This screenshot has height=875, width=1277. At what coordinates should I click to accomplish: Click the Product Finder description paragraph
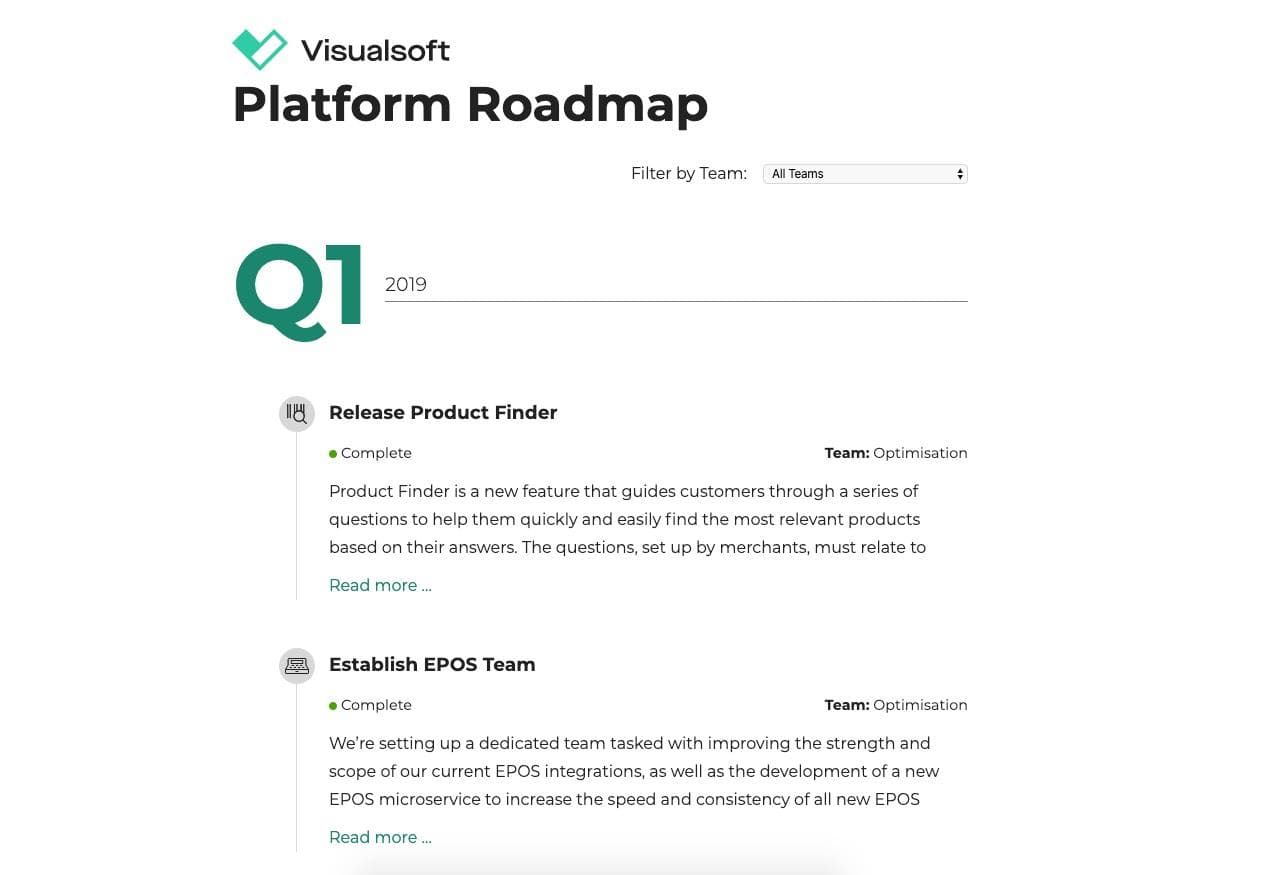pyautogui.click(x=627, y=519)
